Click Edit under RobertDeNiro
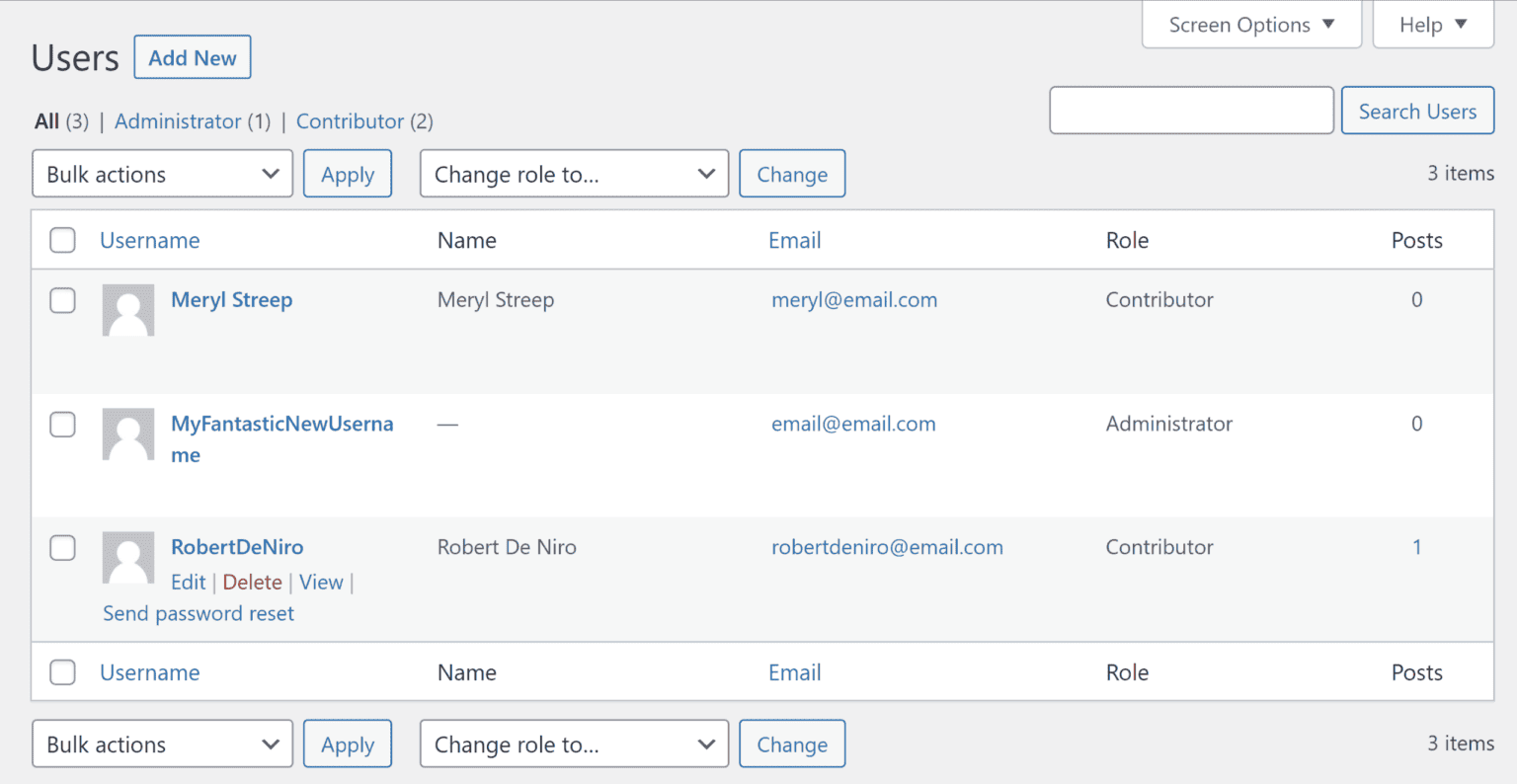Image resolution: width=1517 pixels, height=784 pixels. point(189,583)
